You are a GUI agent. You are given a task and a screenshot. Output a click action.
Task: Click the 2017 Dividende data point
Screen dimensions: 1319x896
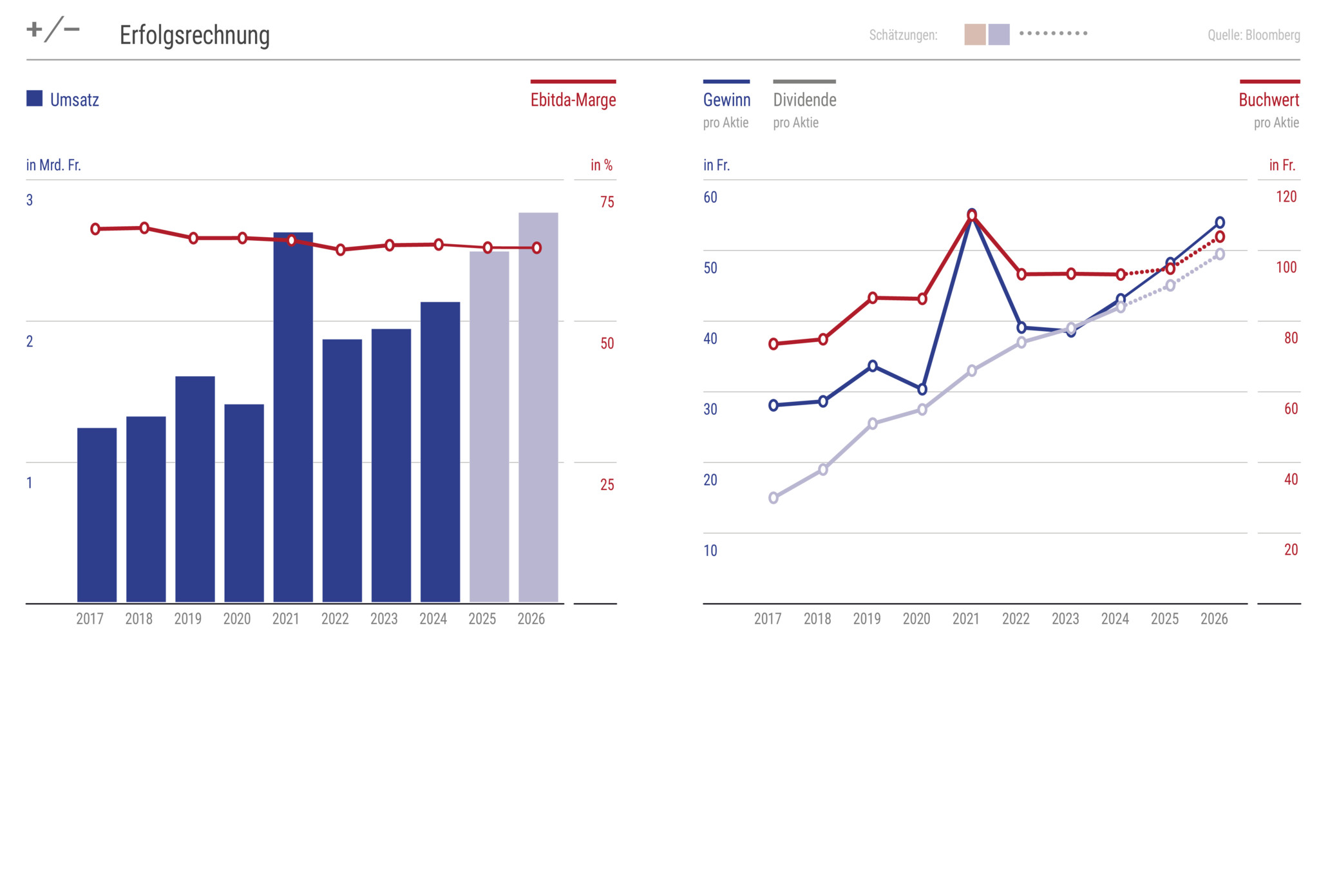[773, 498]
